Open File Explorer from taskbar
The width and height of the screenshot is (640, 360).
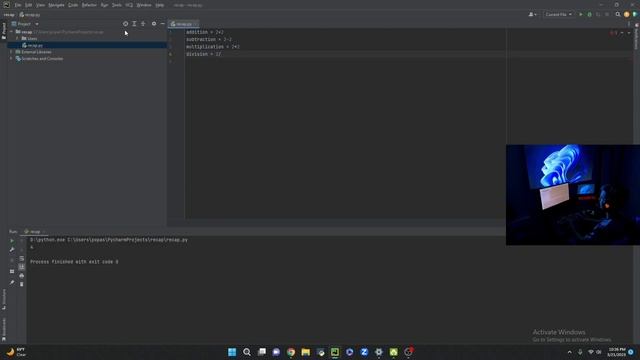pyautogui.click(x=305, y=352)
